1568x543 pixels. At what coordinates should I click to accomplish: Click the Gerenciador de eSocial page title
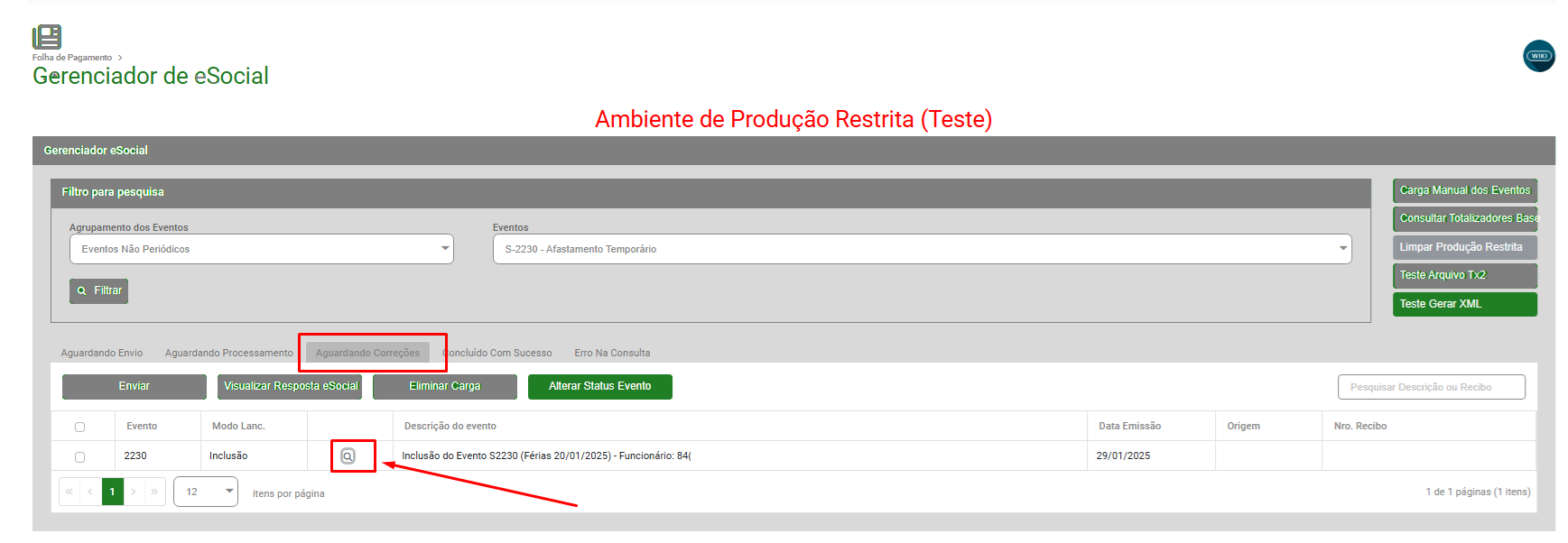click(151, 76)
